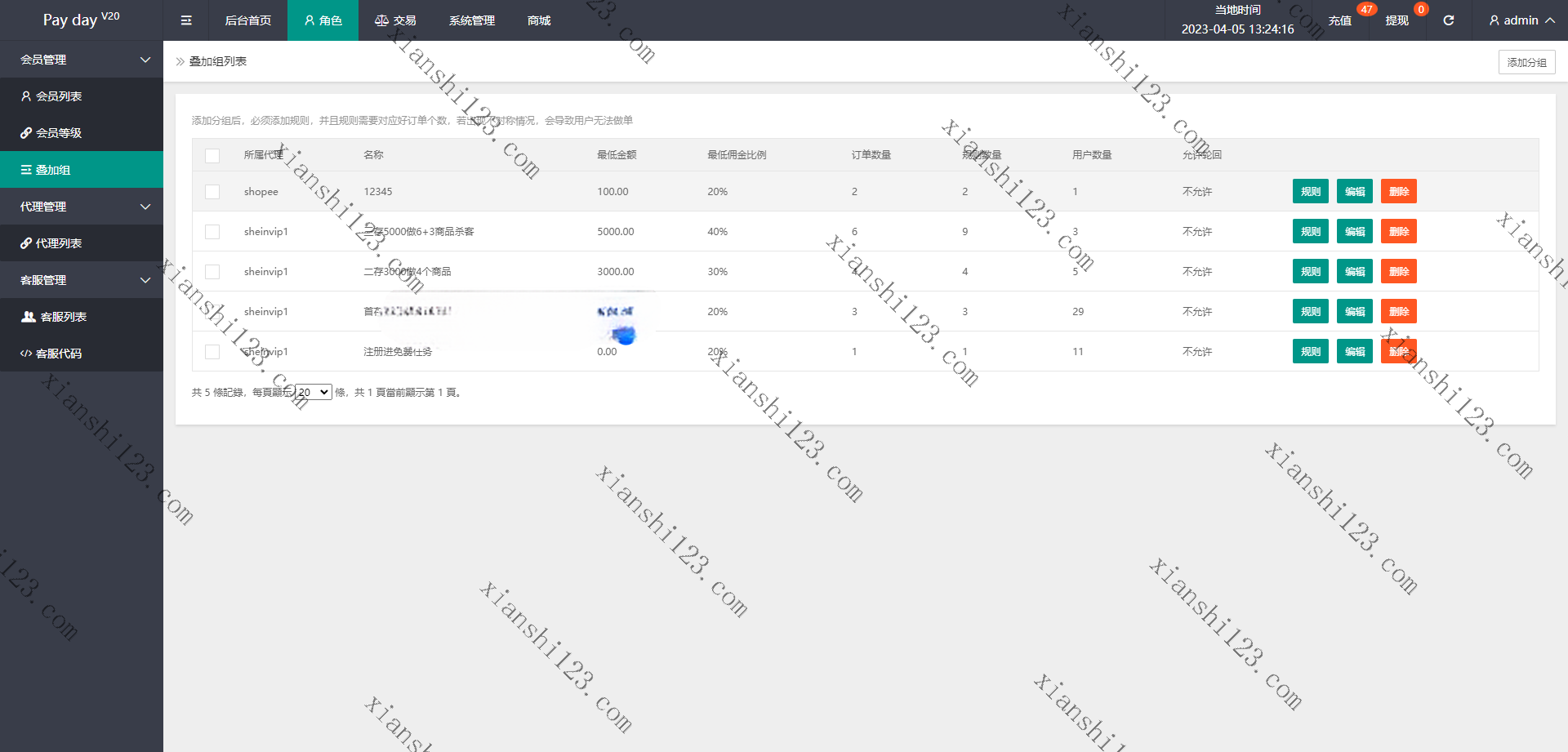This screenshot has height=752, width=1568.
Task: Check the checkbox for the 3000.00 row
Action: pyautogui.click(x=212, y=272)
